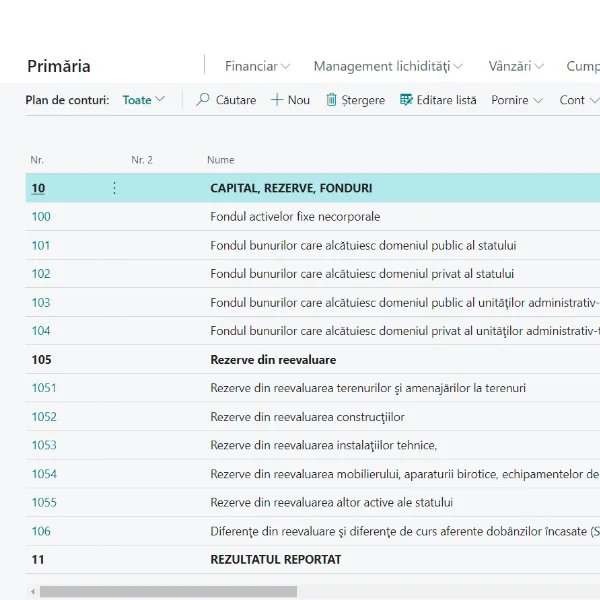The image size is (600, 600).
Task: Click the plus icon for Nou
Action: coord(277,100)
